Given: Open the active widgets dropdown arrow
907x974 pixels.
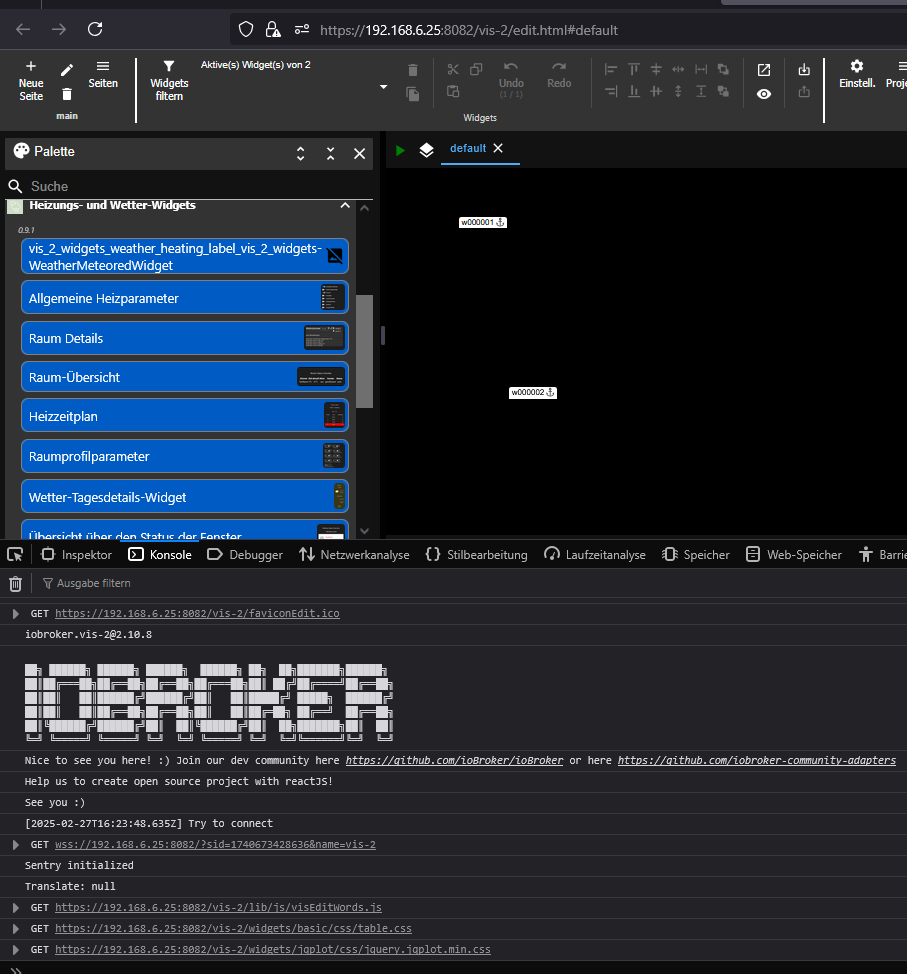Looking at the screenshot, I should [383, 88].
